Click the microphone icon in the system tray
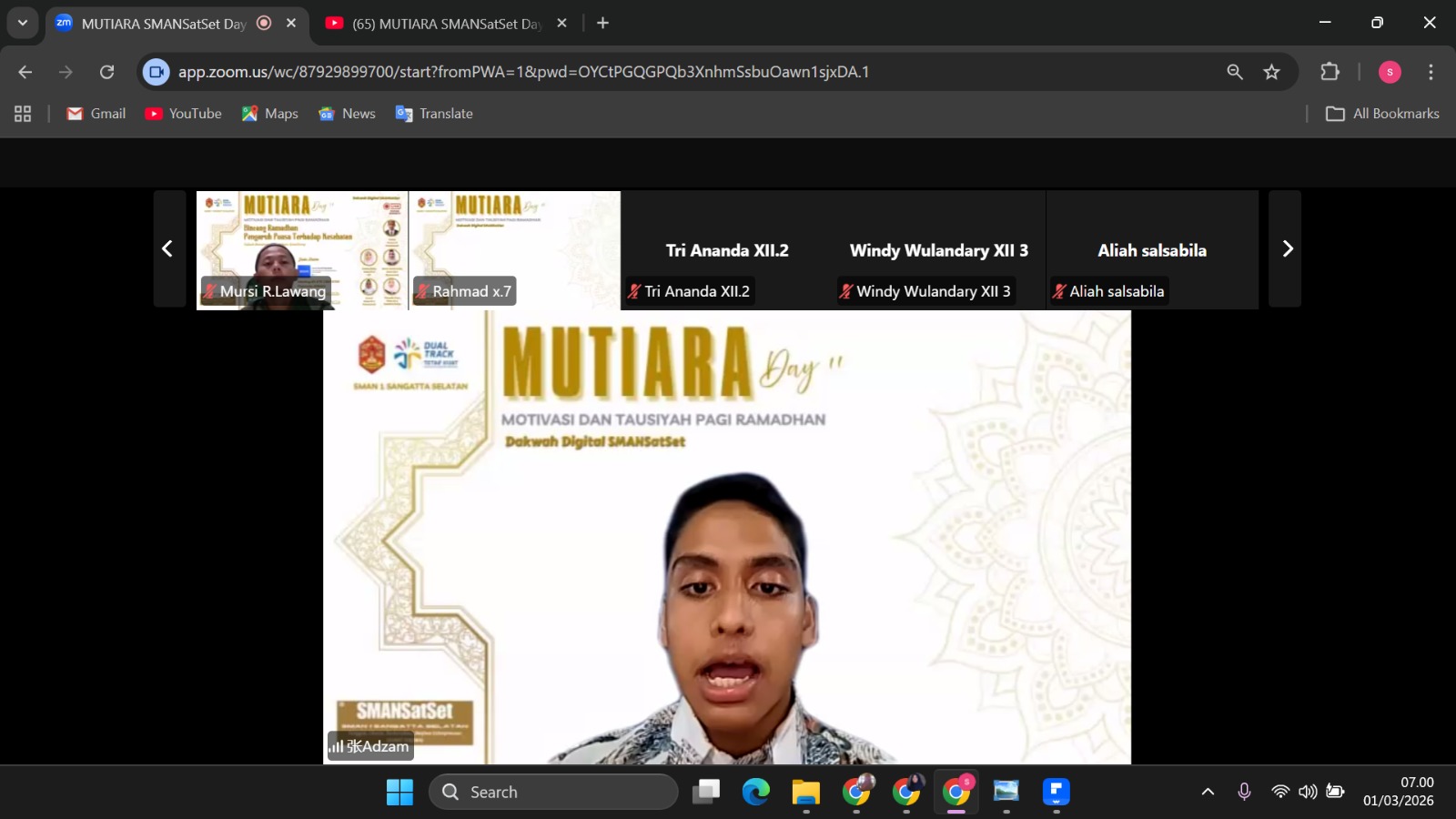The height and width of the screenshot is (819, 1456). click(x=1244, y=792)
